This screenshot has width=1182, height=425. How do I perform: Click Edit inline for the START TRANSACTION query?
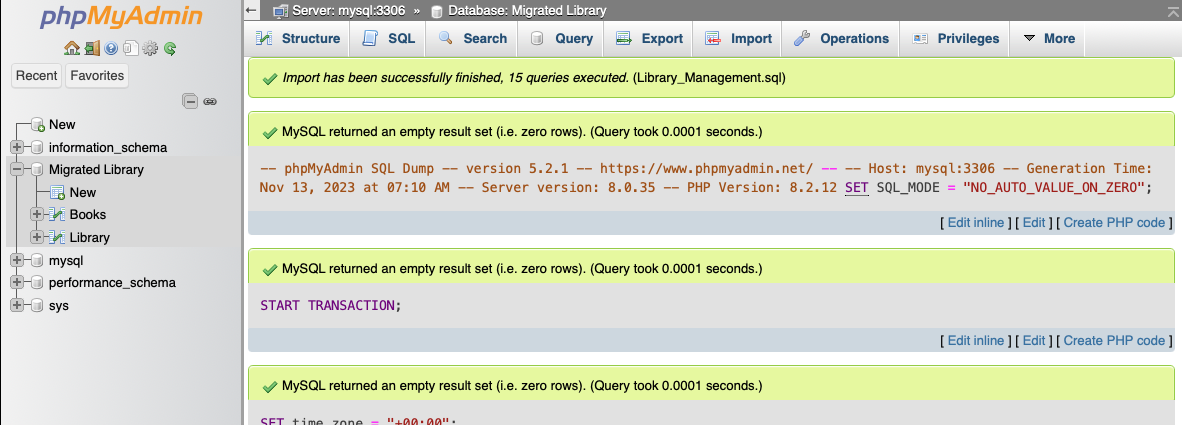[x=975, y=341]
